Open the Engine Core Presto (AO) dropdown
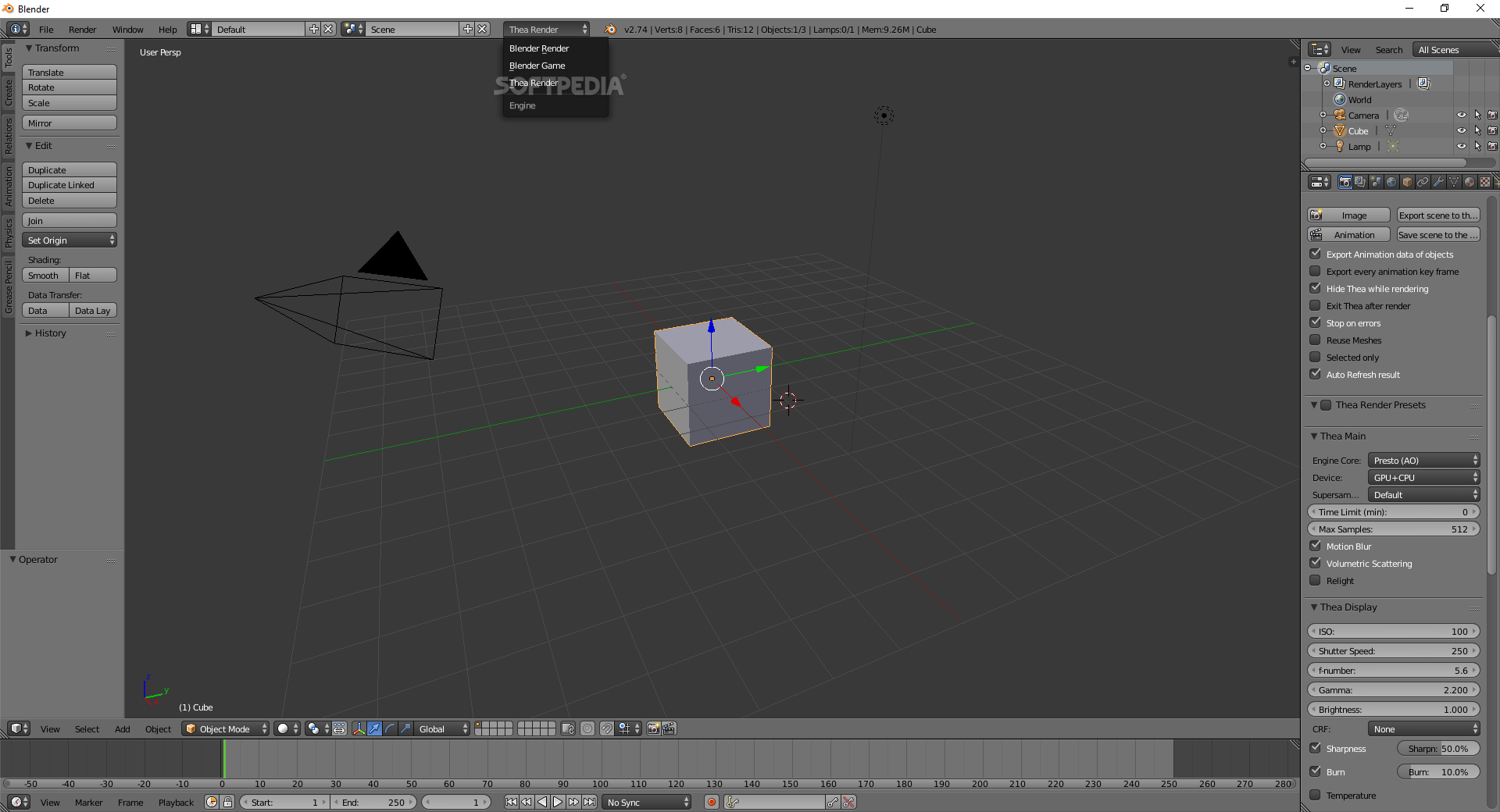 (x=1423, y=460)
